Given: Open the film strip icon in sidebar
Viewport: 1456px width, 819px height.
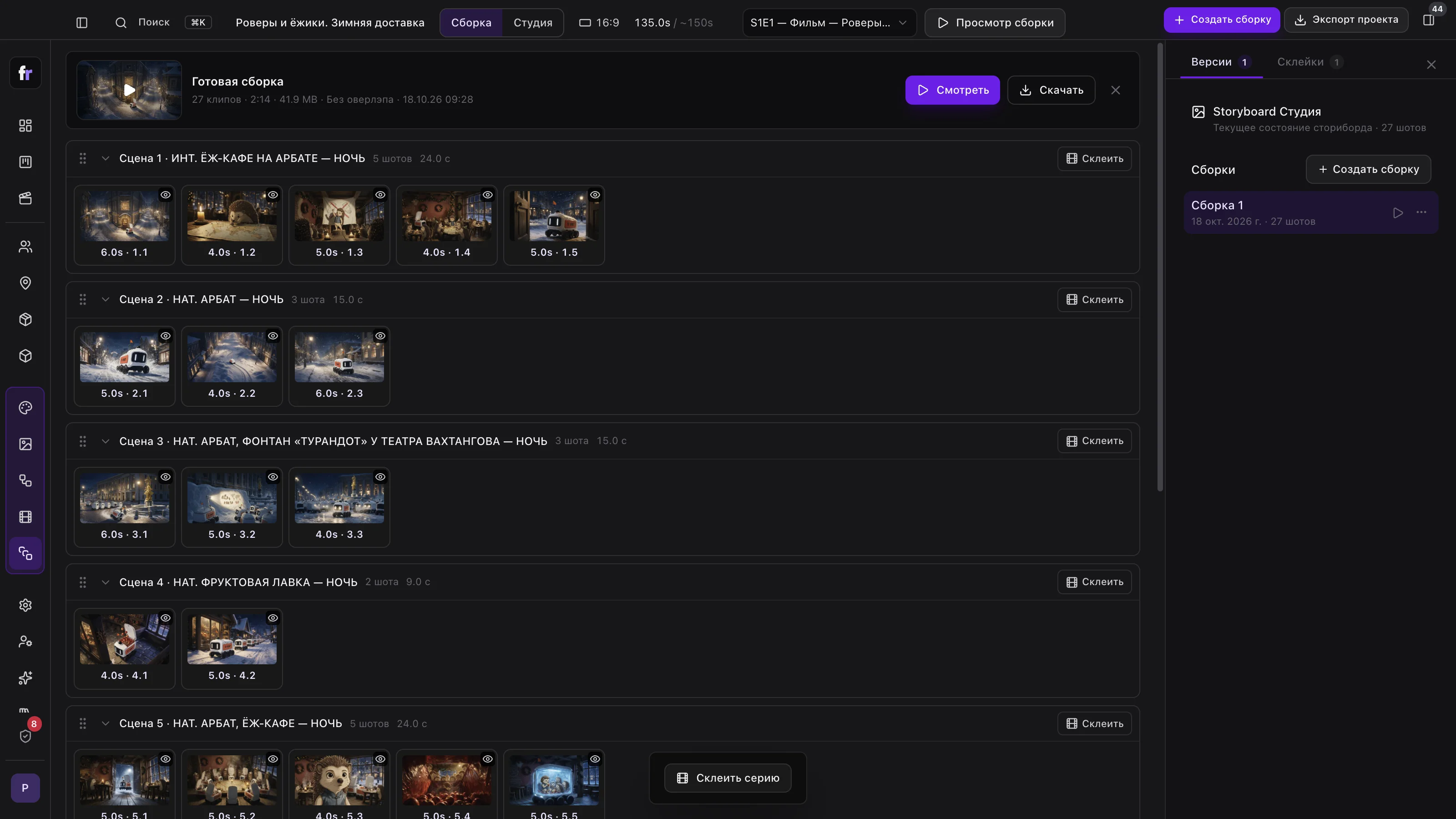Looking at the screenshot, I should tap(25, 517).
